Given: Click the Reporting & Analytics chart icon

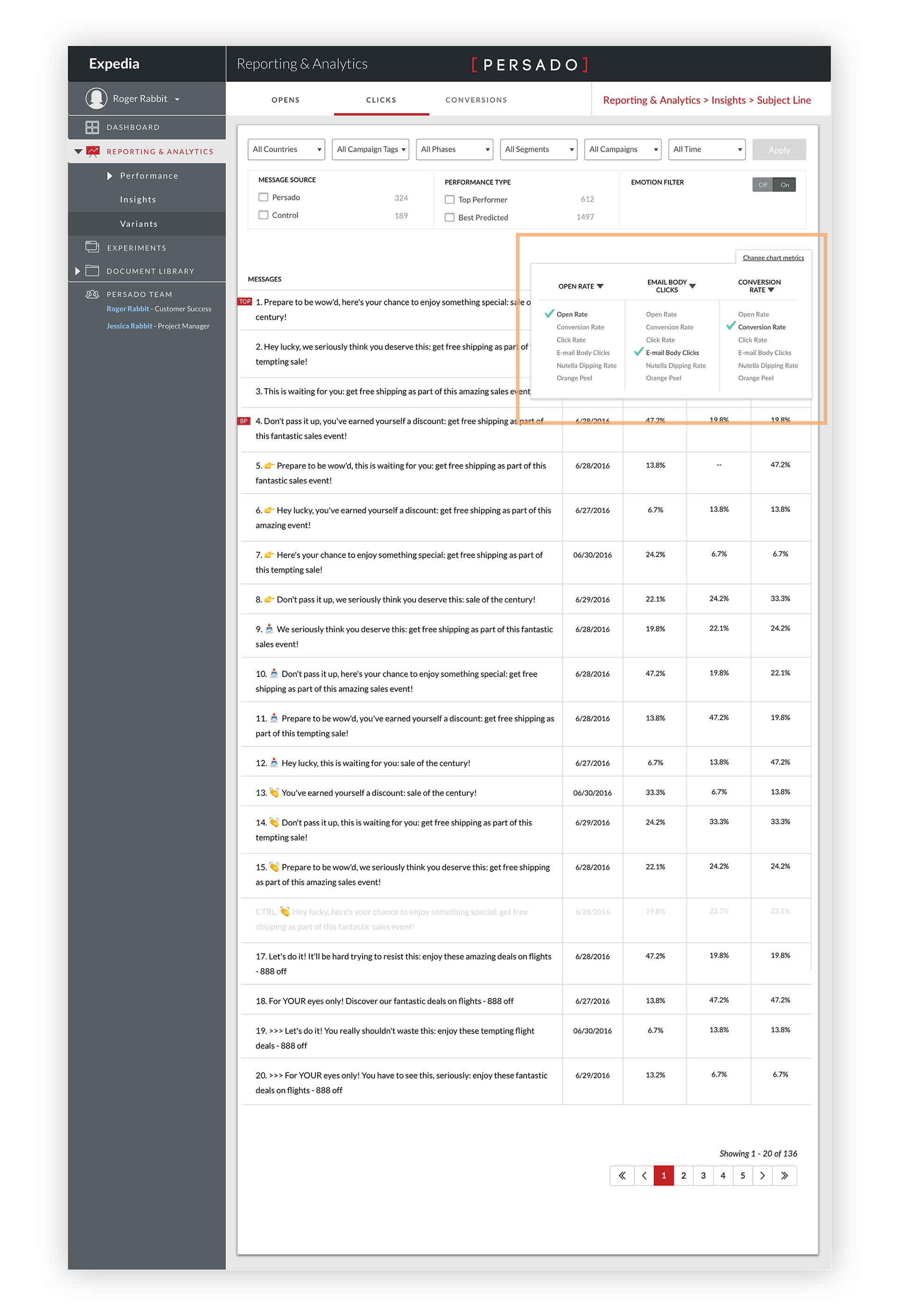Looking at the screenshot, I should click(x=93, y=151).
